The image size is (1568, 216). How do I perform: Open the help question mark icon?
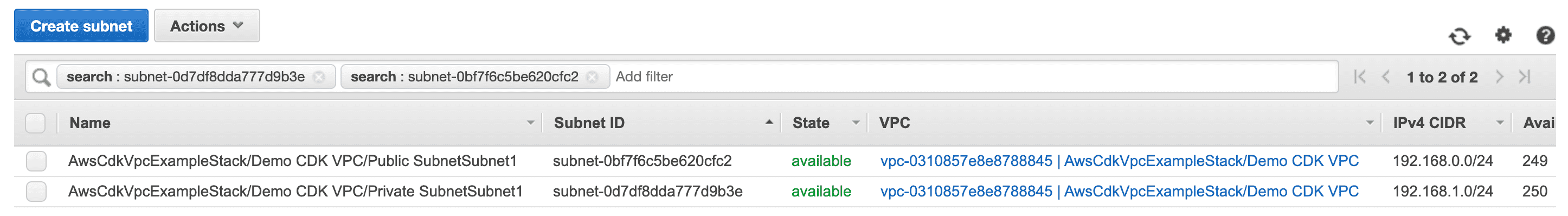pos(1545,35)
